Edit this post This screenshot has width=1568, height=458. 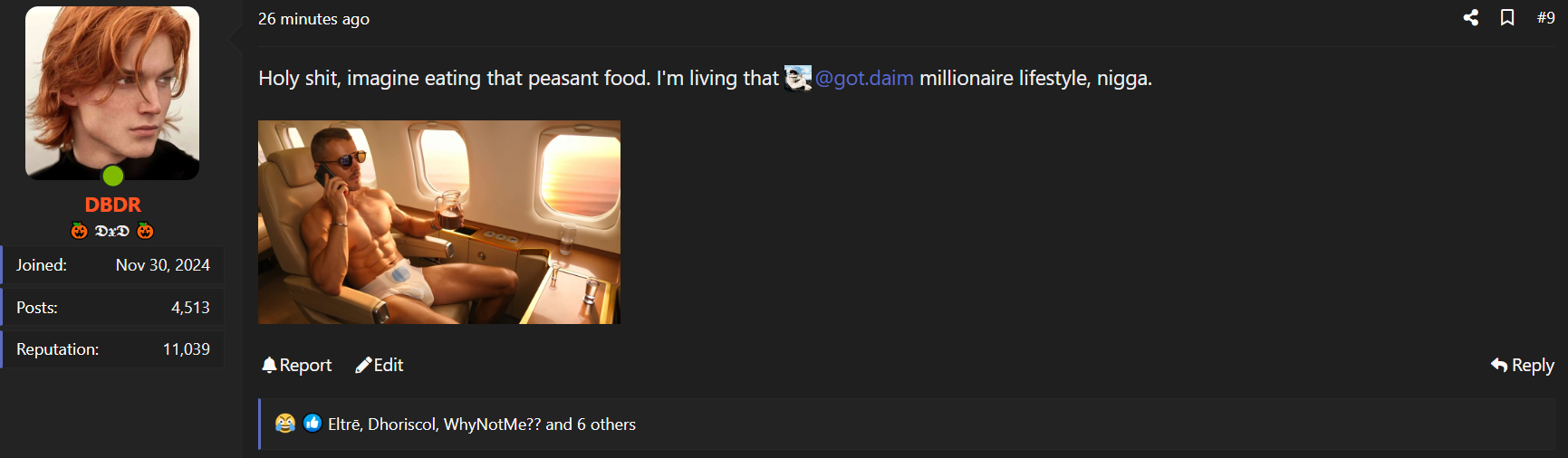(x=380, y=365)
